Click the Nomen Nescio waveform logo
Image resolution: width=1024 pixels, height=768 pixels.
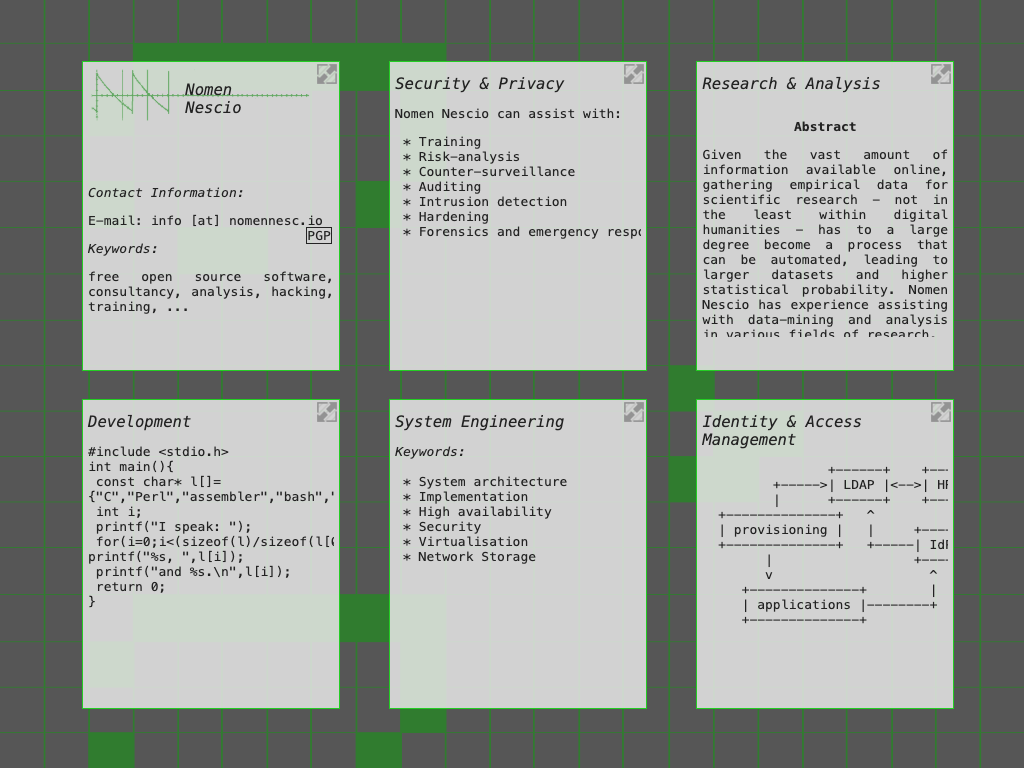[132, 95]
